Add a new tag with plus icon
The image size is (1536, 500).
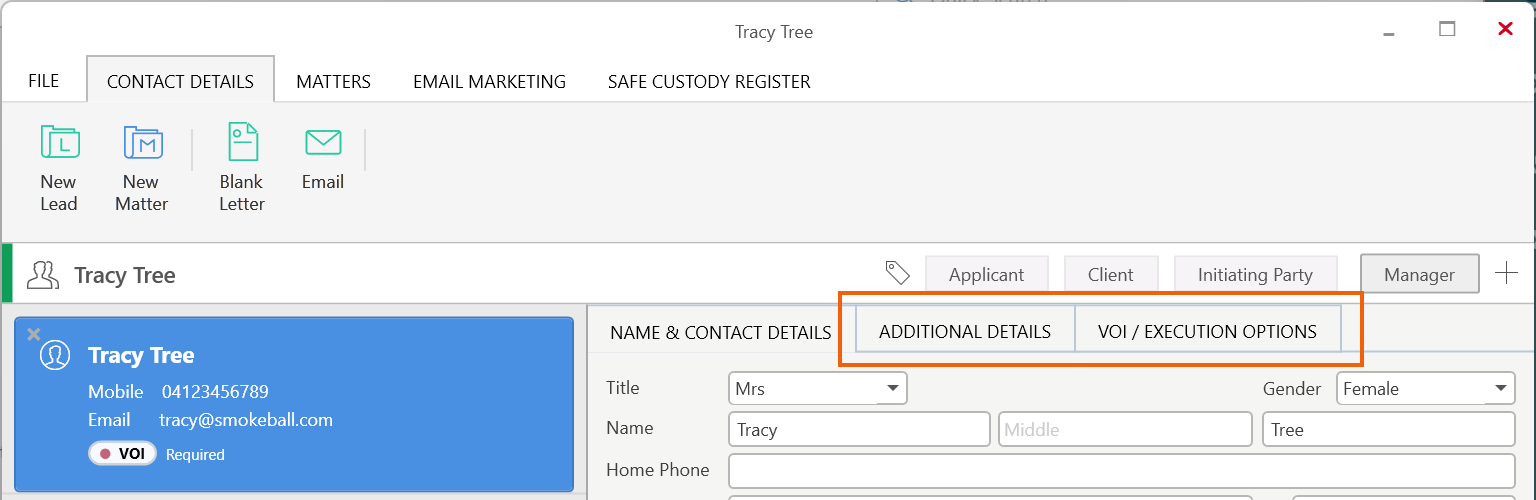pyautogui.click(x=1506, y=273)
